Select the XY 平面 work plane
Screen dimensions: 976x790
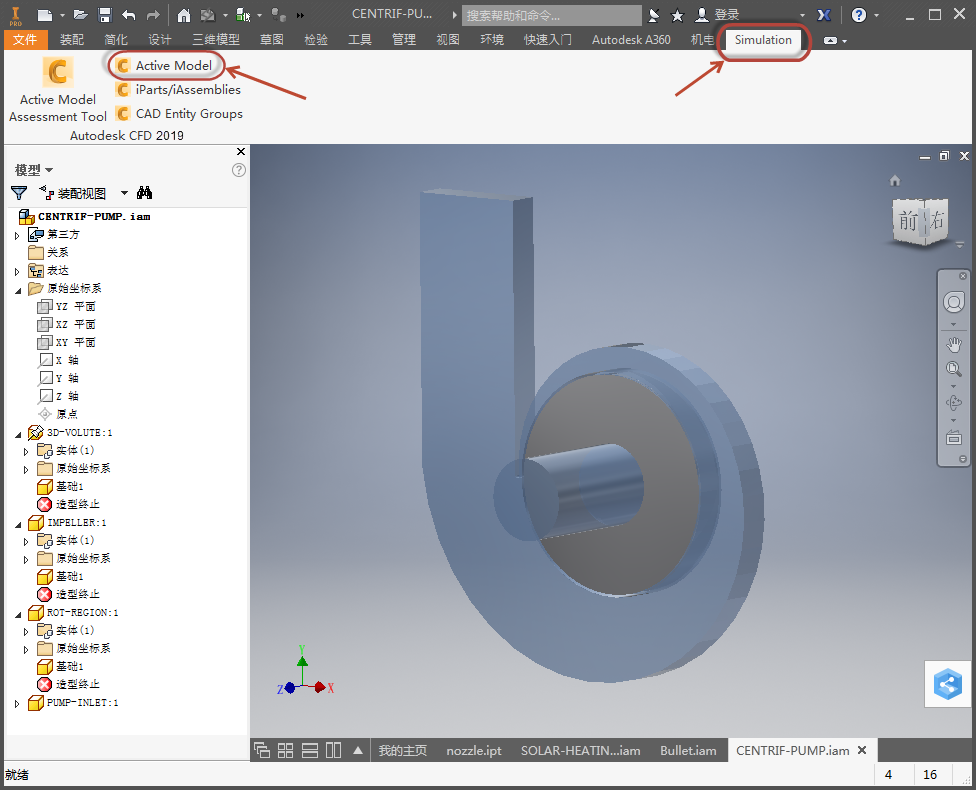[x=66, y=342]
